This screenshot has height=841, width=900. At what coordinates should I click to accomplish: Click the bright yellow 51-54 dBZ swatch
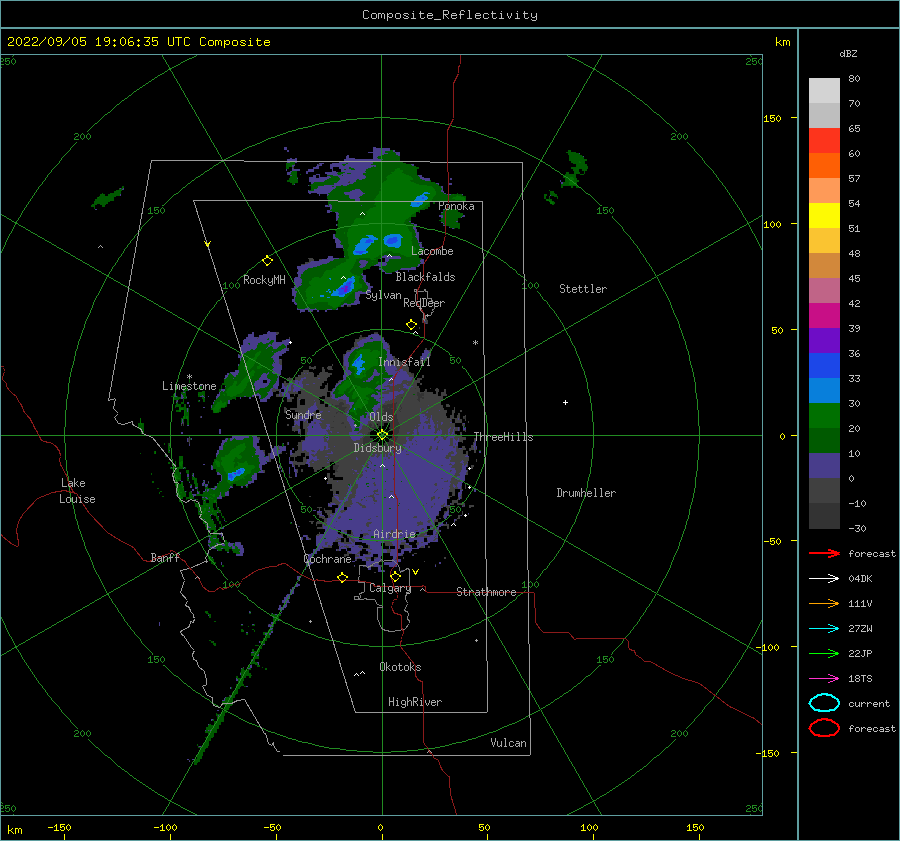(x=824, y=215)
